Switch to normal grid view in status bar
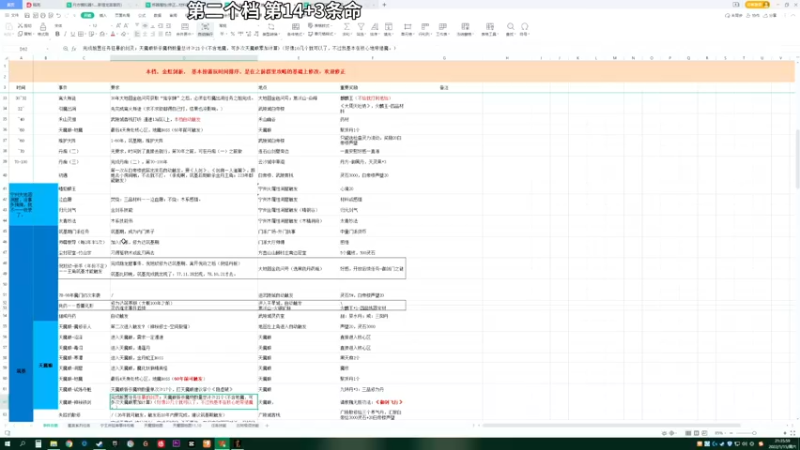 click(x=688, y=433)
